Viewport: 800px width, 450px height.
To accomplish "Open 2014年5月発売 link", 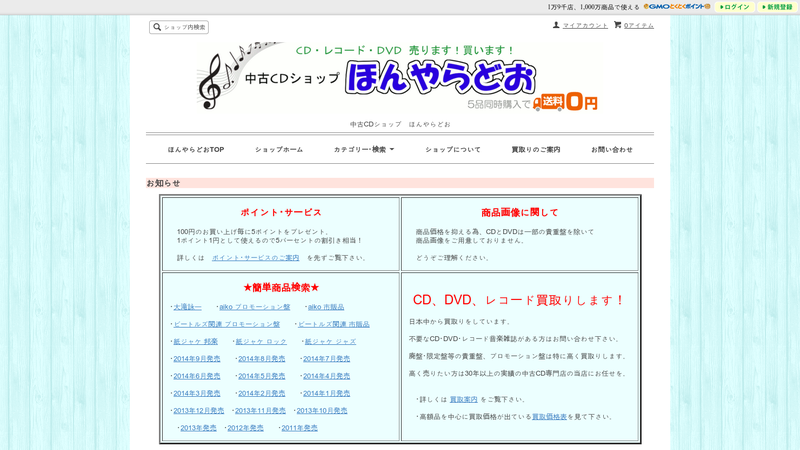I will (262, 377).
